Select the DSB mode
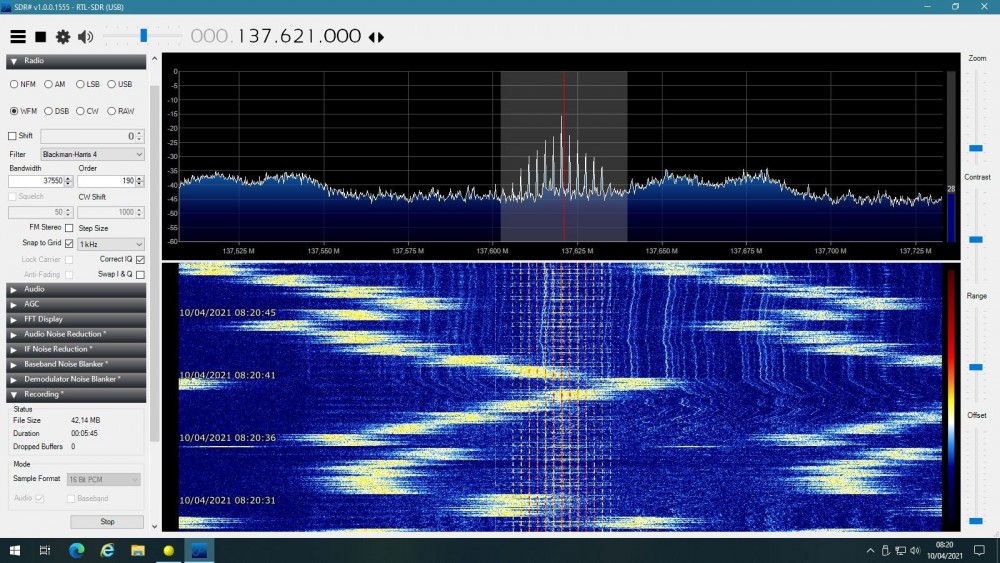 (48, 111)
